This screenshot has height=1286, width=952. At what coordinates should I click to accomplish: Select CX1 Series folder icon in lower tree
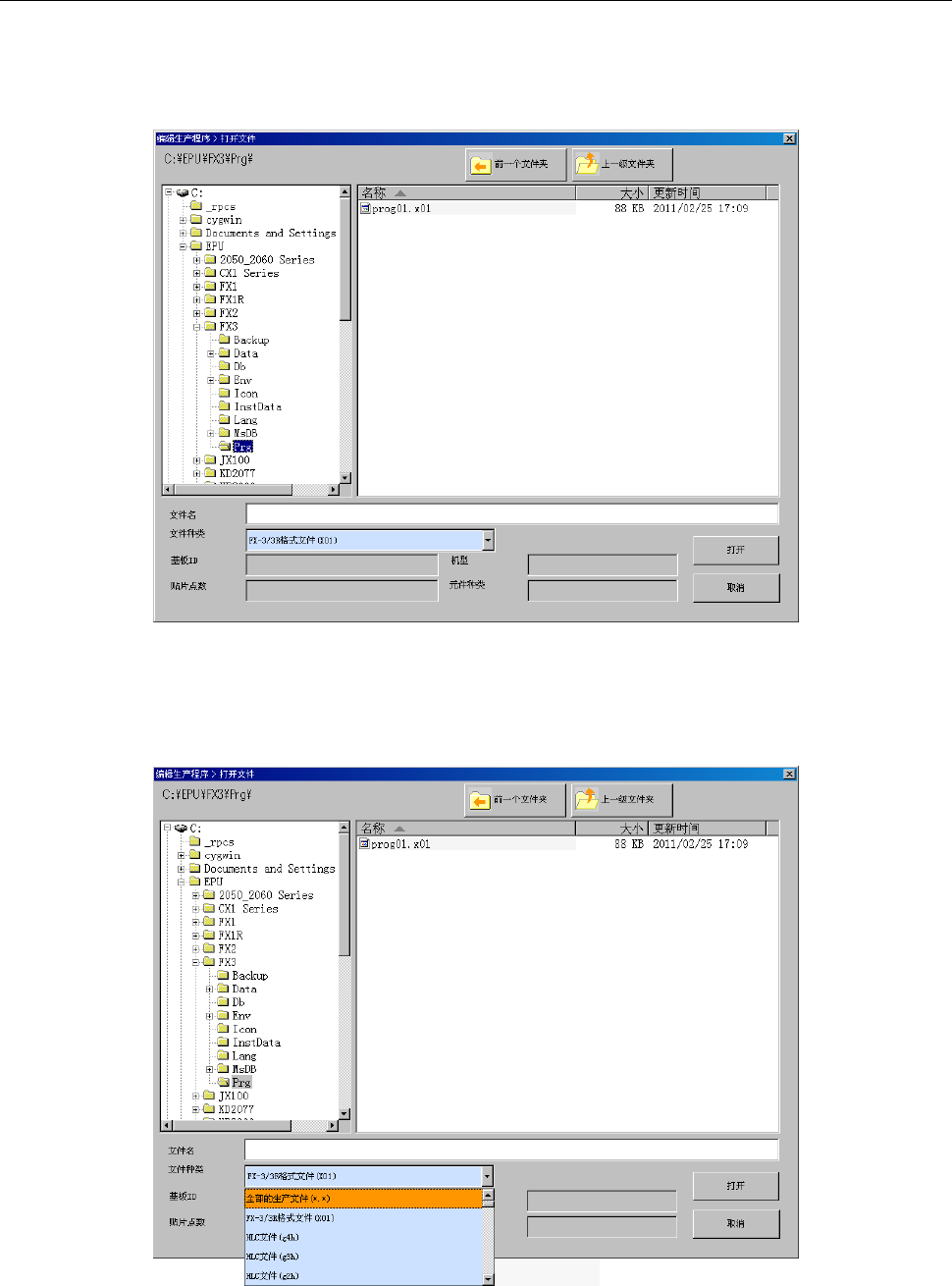(x=209, y=909)
